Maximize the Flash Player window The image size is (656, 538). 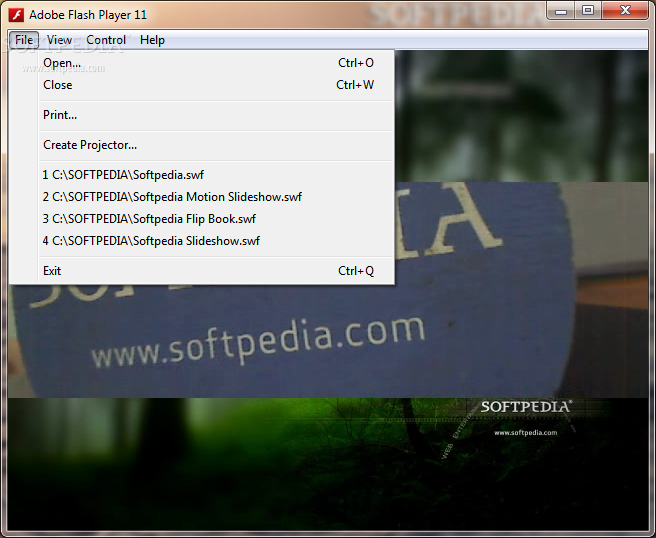click(588, 11)
